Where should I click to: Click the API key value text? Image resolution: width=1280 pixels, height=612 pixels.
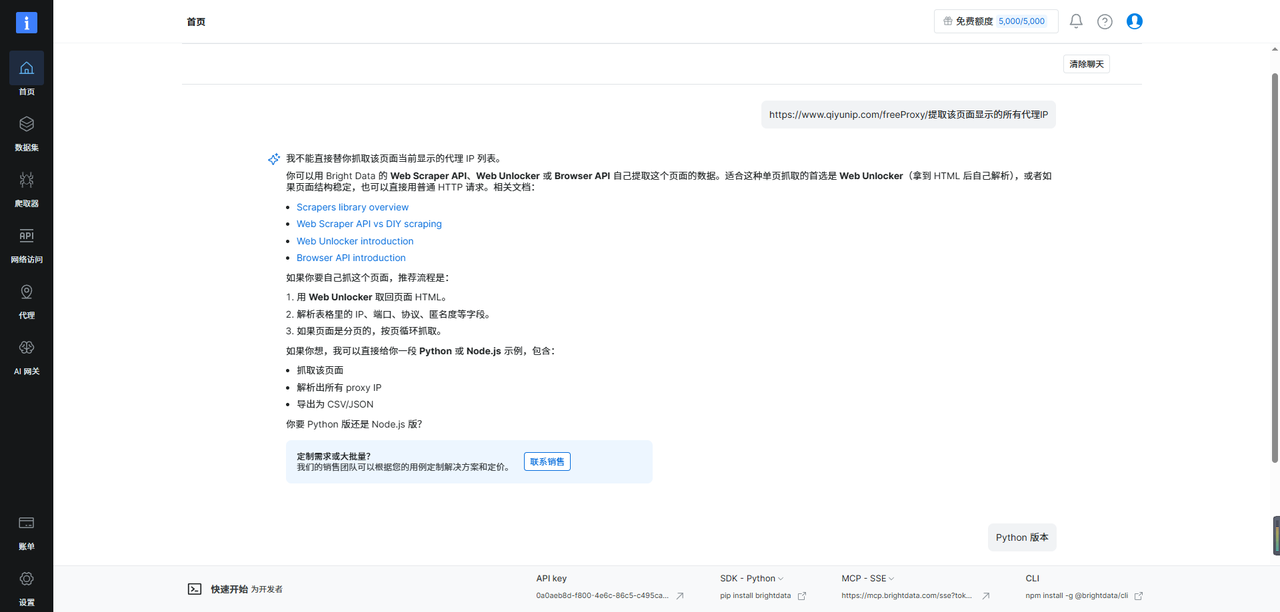click(x=602, y=596)
